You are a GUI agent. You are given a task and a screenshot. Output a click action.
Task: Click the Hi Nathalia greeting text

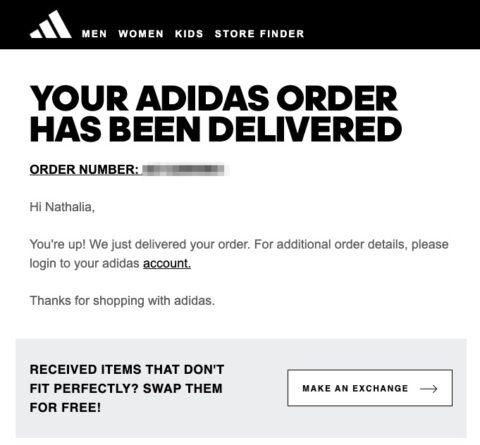coord(62,207)
